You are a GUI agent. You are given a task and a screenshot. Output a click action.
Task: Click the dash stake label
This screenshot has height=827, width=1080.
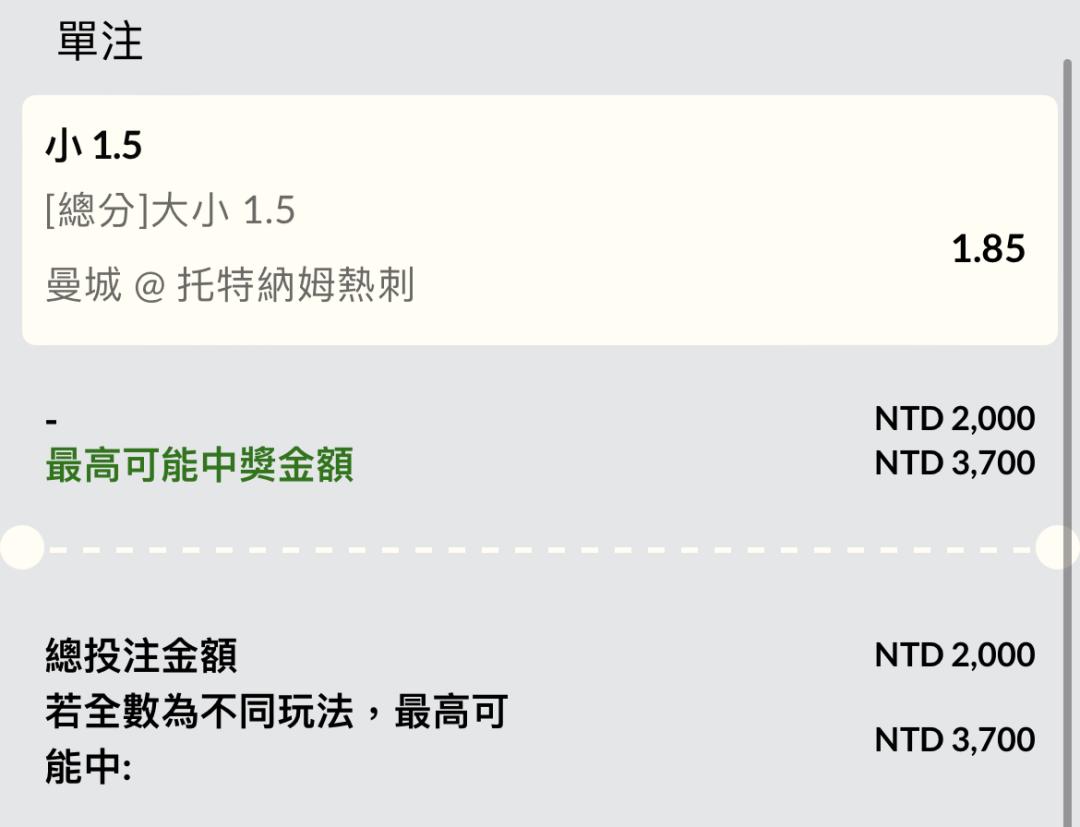point(51,420)
